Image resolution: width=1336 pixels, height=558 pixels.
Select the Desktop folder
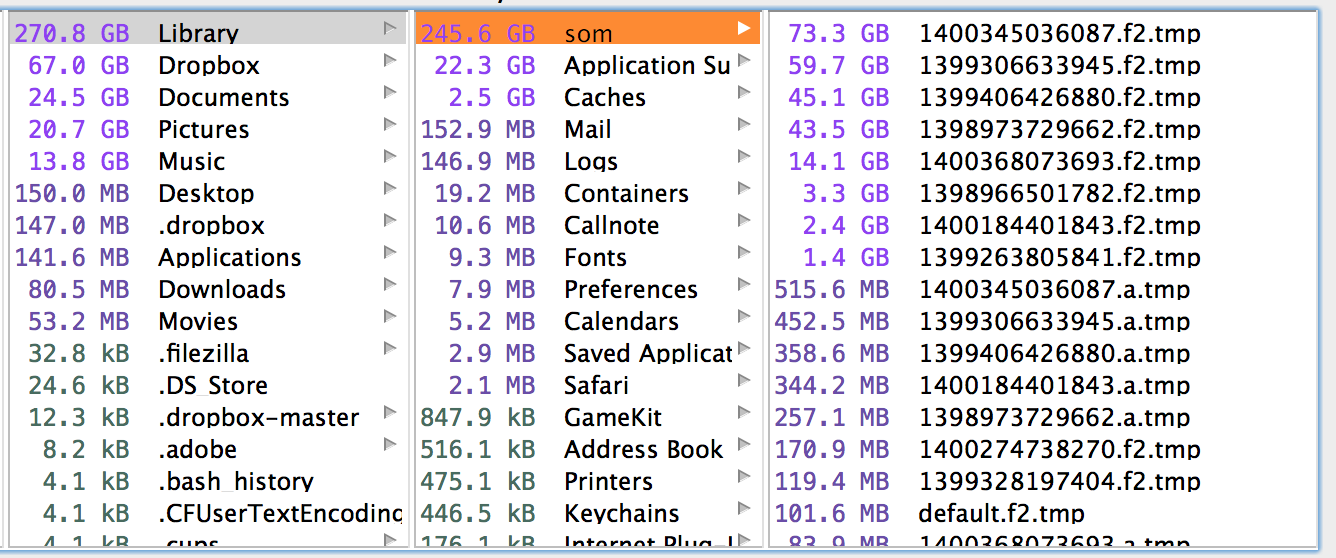208,193
